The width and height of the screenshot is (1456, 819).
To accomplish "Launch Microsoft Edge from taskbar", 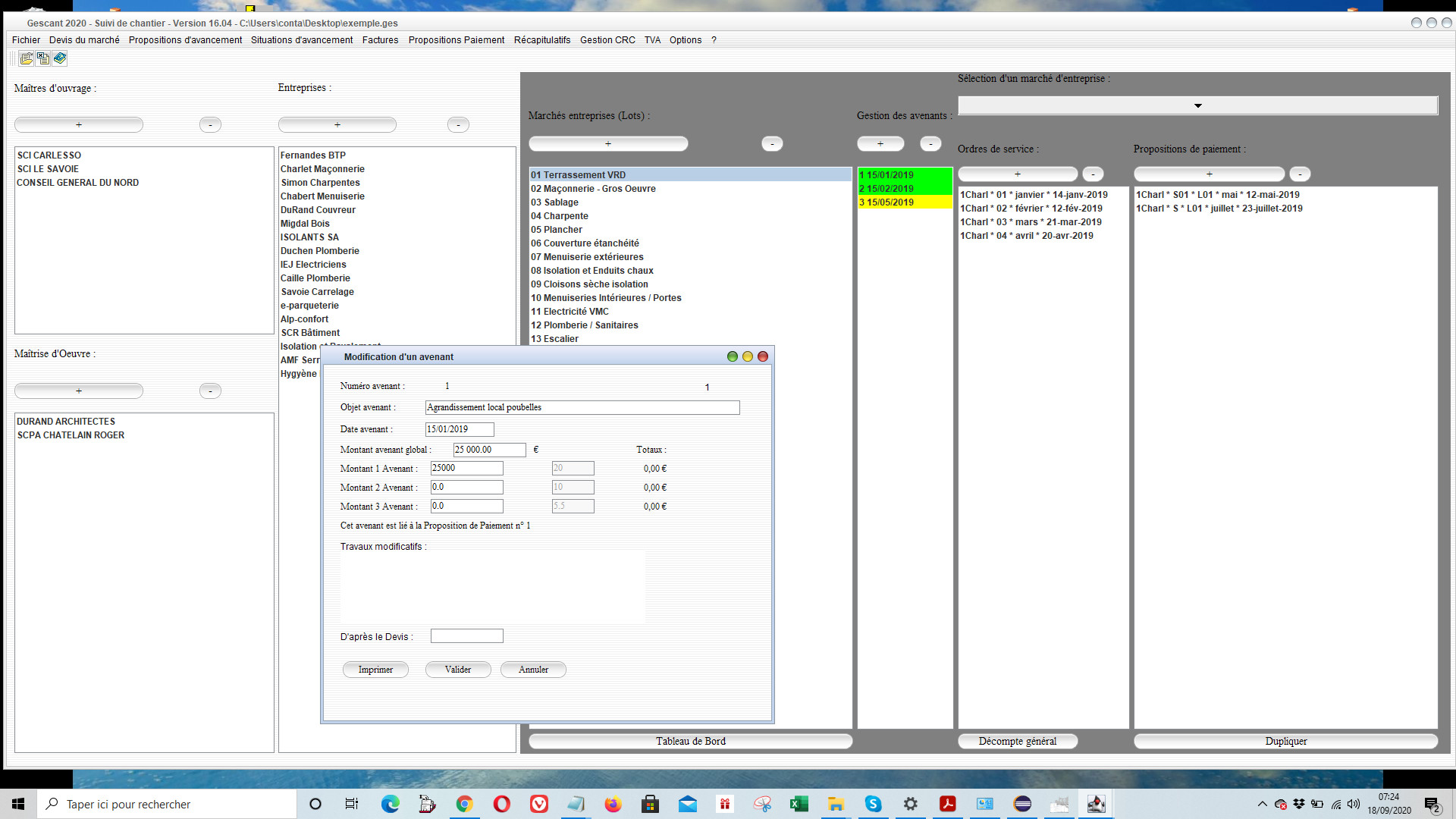I will click(390, 804).
